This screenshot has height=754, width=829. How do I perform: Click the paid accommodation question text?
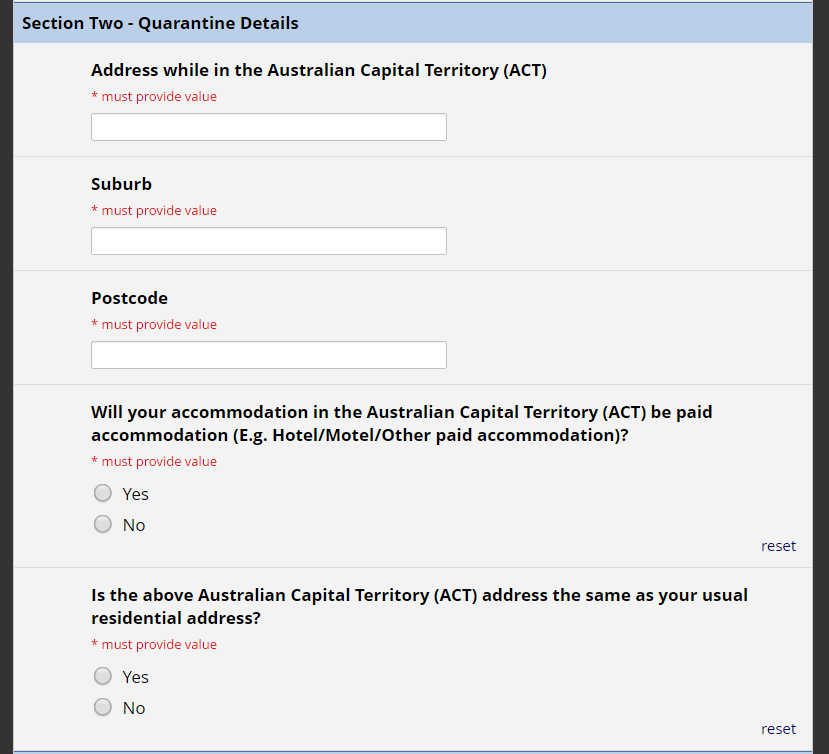point(402,424)
